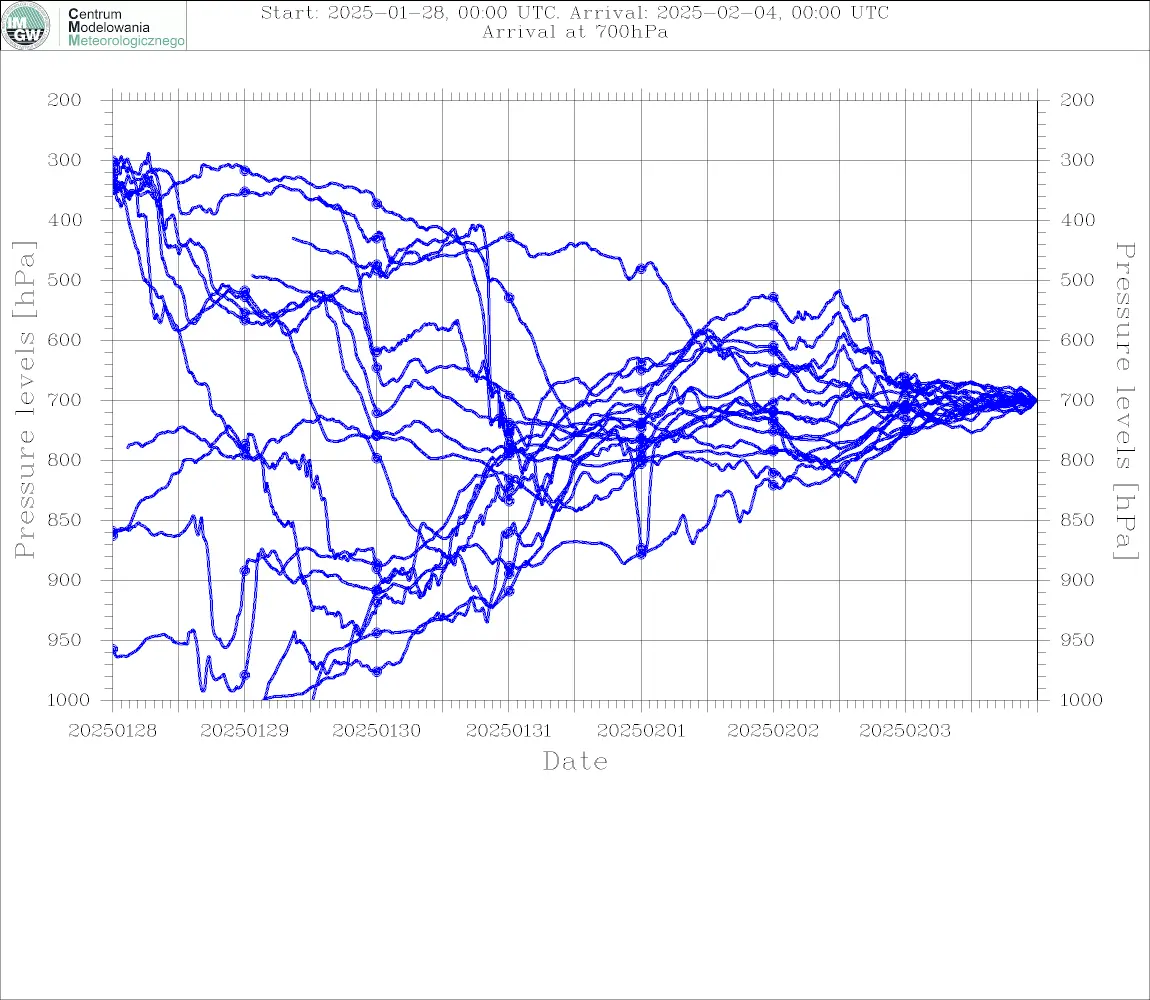Click the right axis 500 label
The image size is (1150, 1000).
tap(1077, 280)
